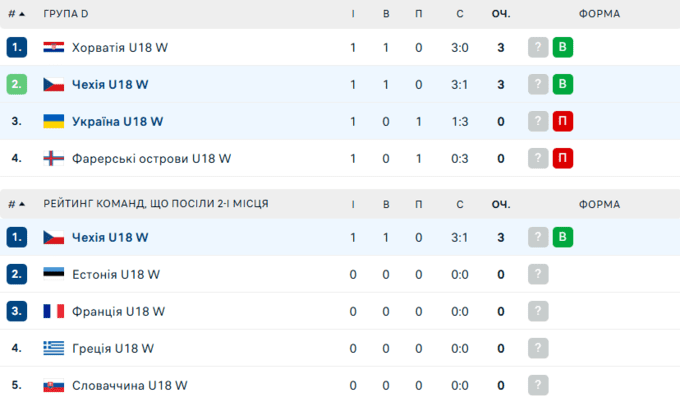This screenshot has width=680, height=402.
Task: Click the ФОРМА column header in Group D
Action: [599, 13]
